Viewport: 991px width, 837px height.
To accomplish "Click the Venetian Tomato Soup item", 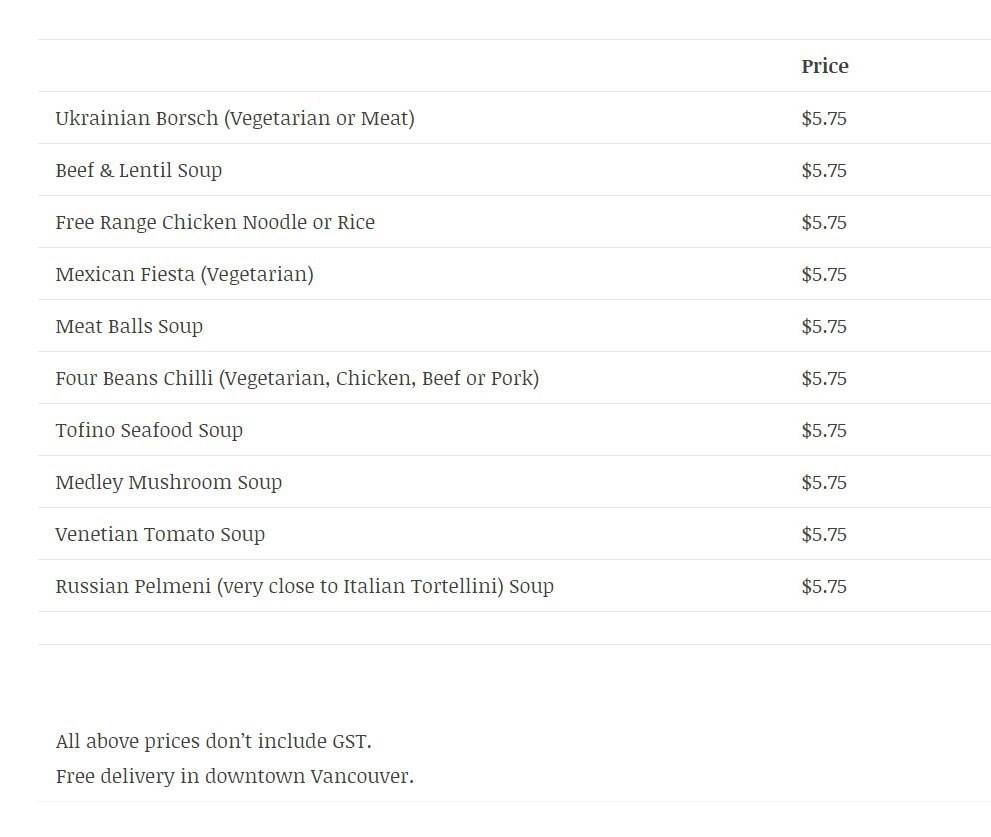I will pyautogui.click(x=160, y=534).
